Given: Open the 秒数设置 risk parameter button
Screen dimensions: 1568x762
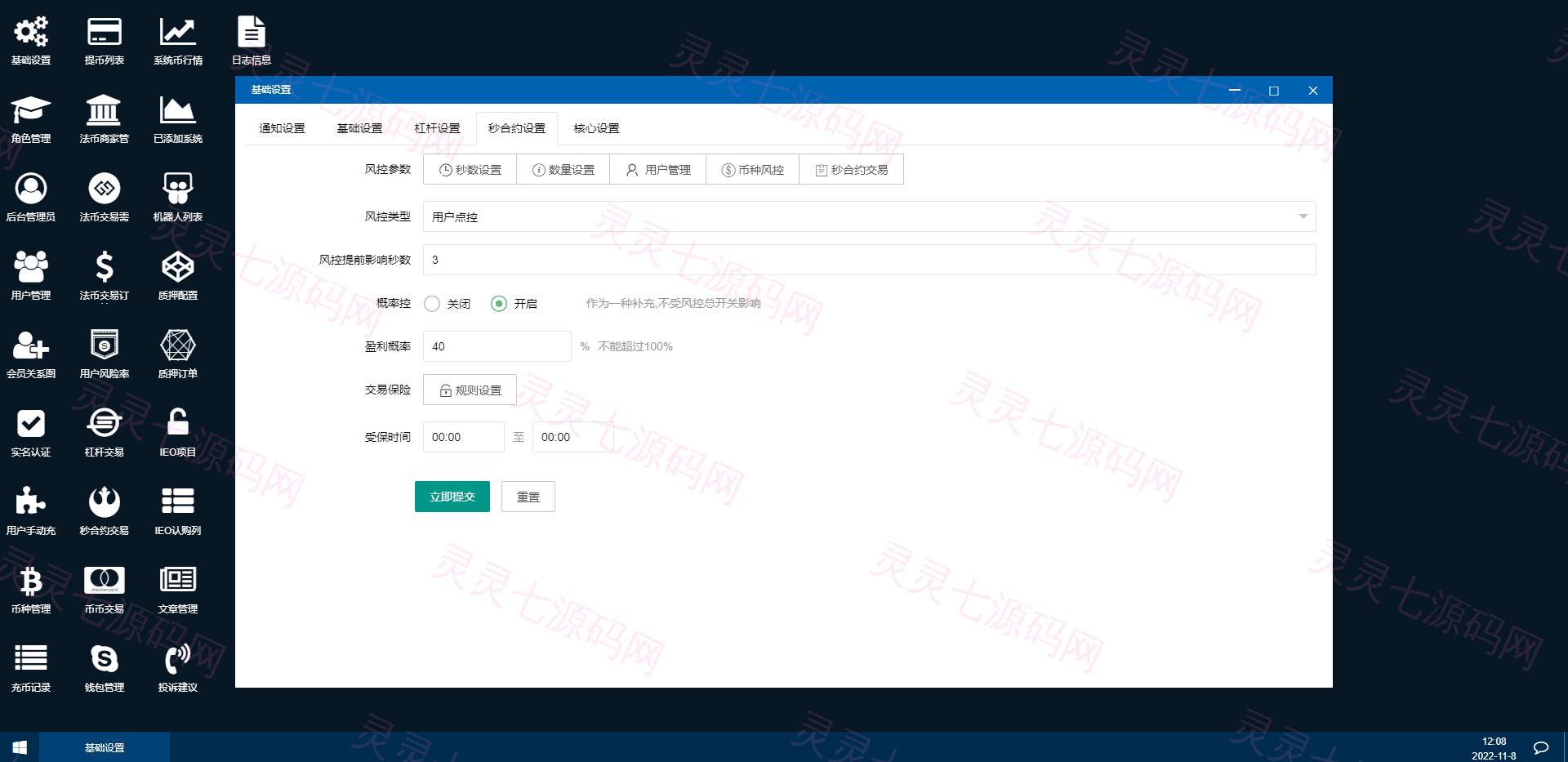Looking at the screenshot, I should [470, 169].
